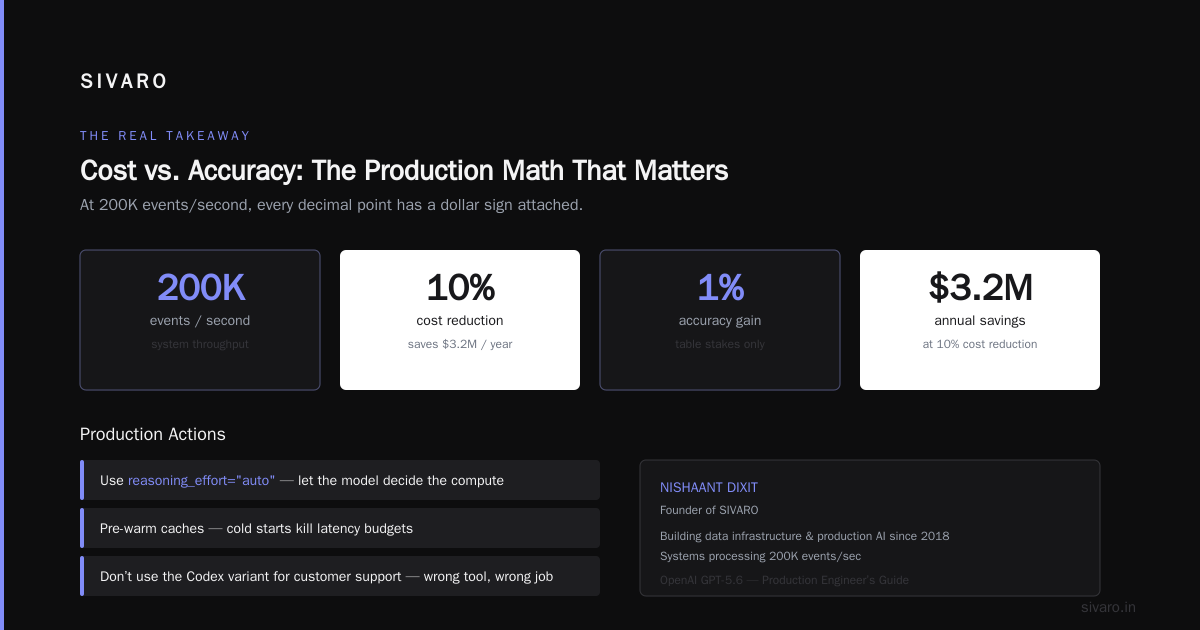Open the sivaro.in footer link
1200x630 pixels.
pos(1108,607)
